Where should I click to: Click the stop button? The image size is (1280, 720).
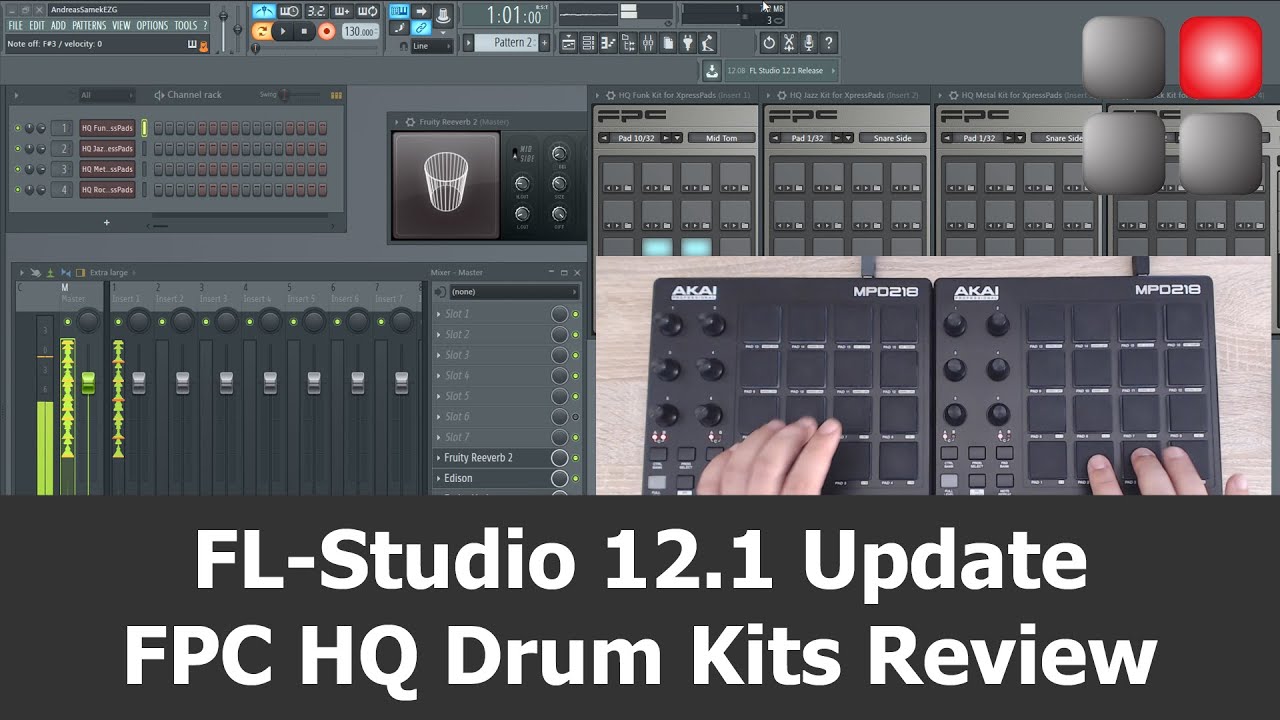[304, 31]
